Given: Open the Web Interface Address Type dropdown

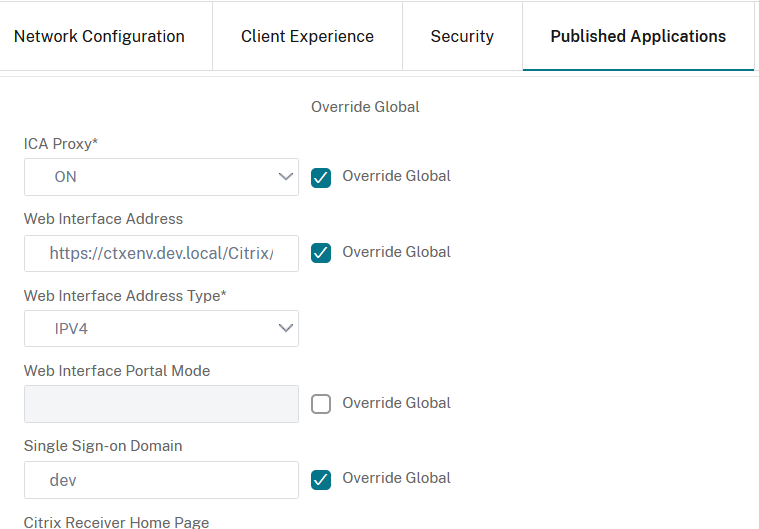Looking at the screenshot, I should point(161,328).
